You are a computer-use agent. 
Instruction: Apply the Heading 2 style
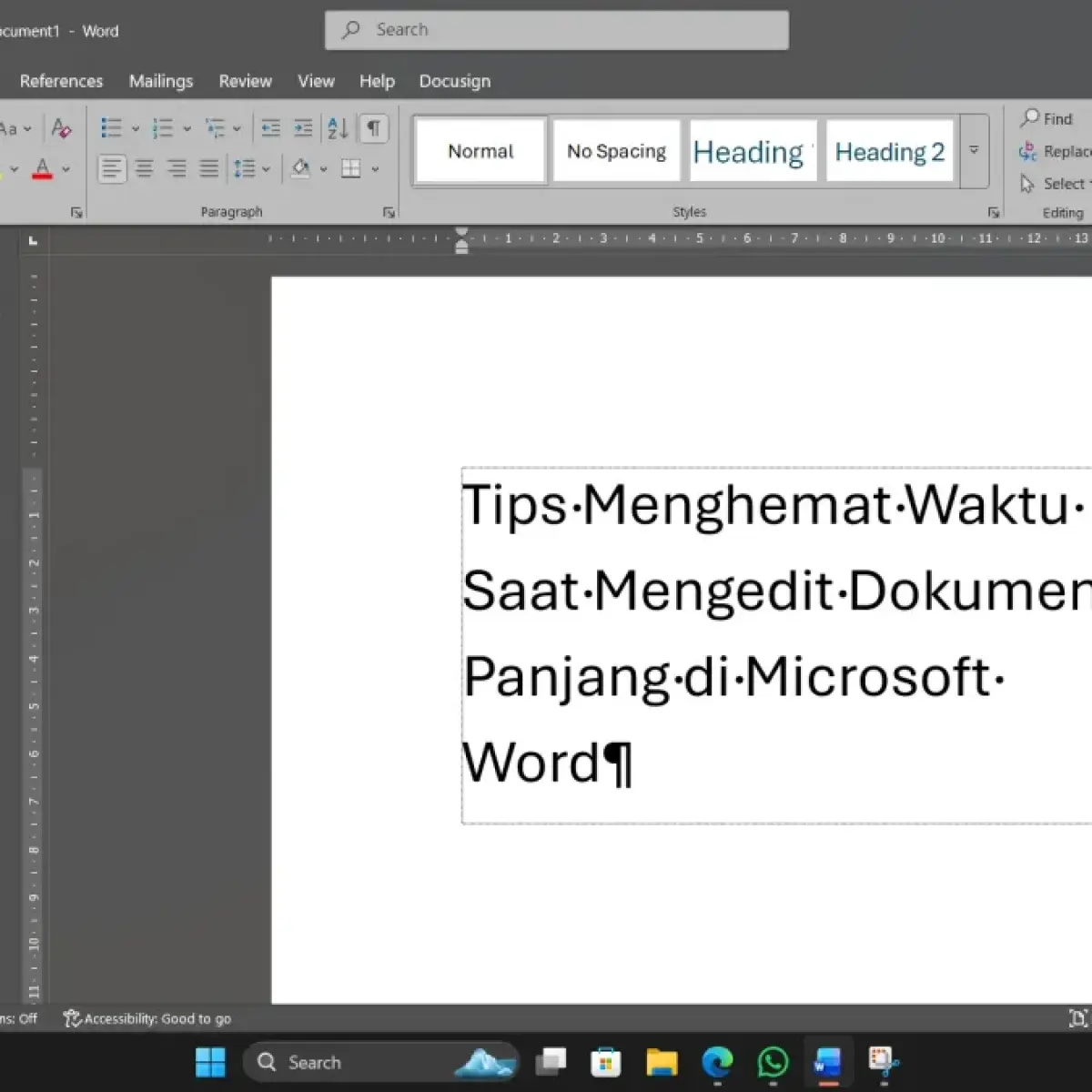point(890,151)
